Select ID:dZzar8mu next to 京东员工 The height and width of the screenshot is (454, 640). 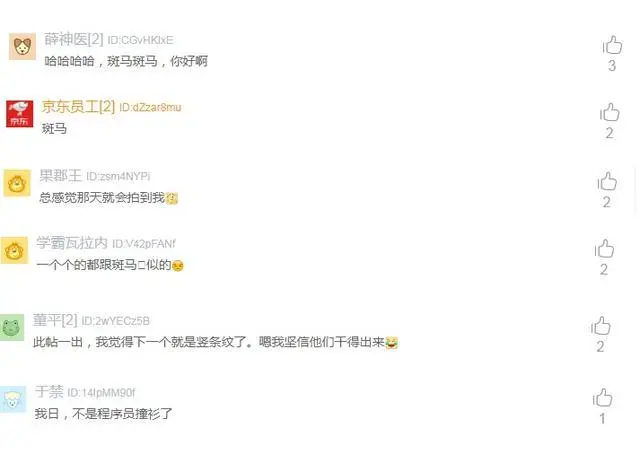[x=150, y=107]
